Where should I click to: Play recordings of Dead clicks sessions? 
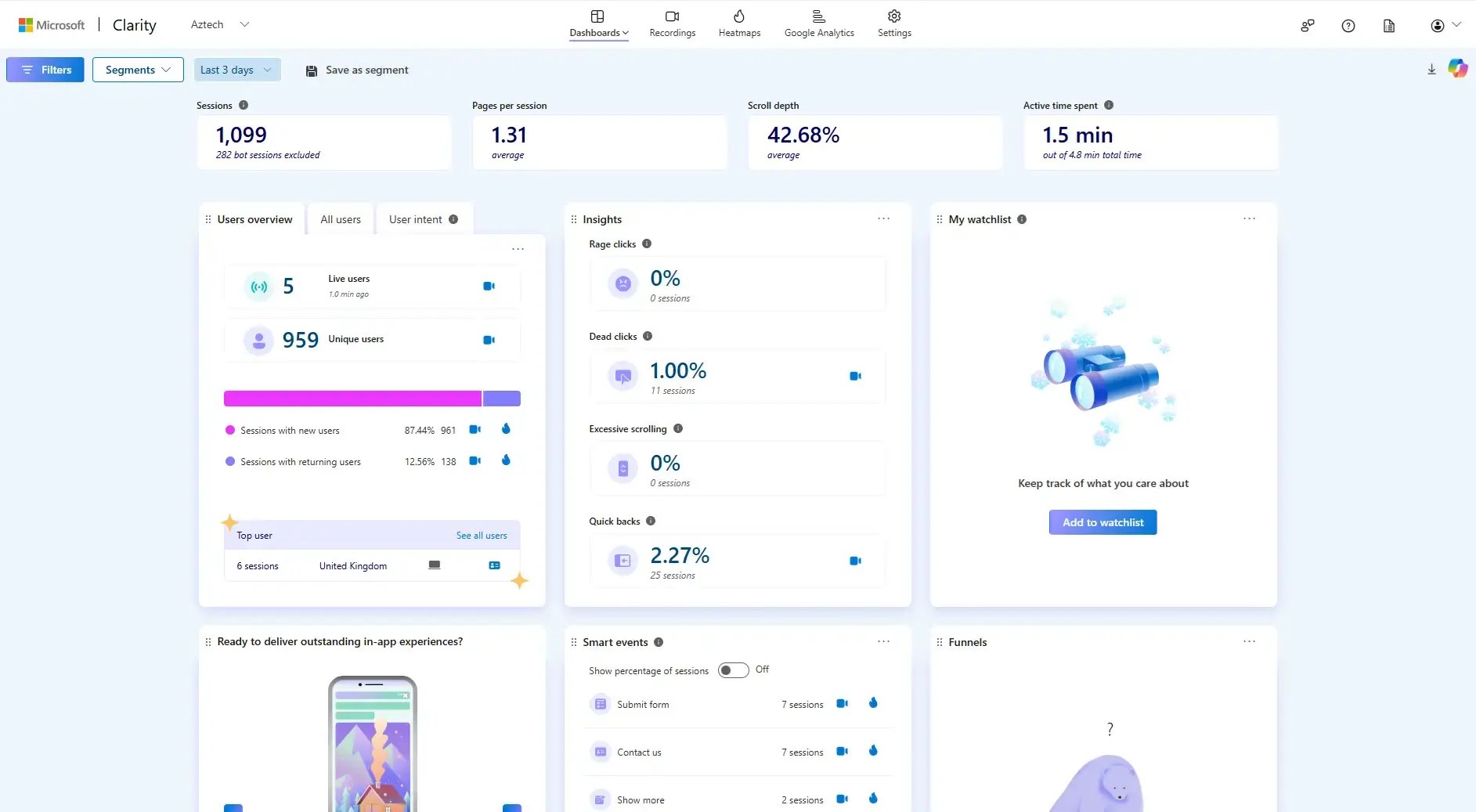pos(854,376)
